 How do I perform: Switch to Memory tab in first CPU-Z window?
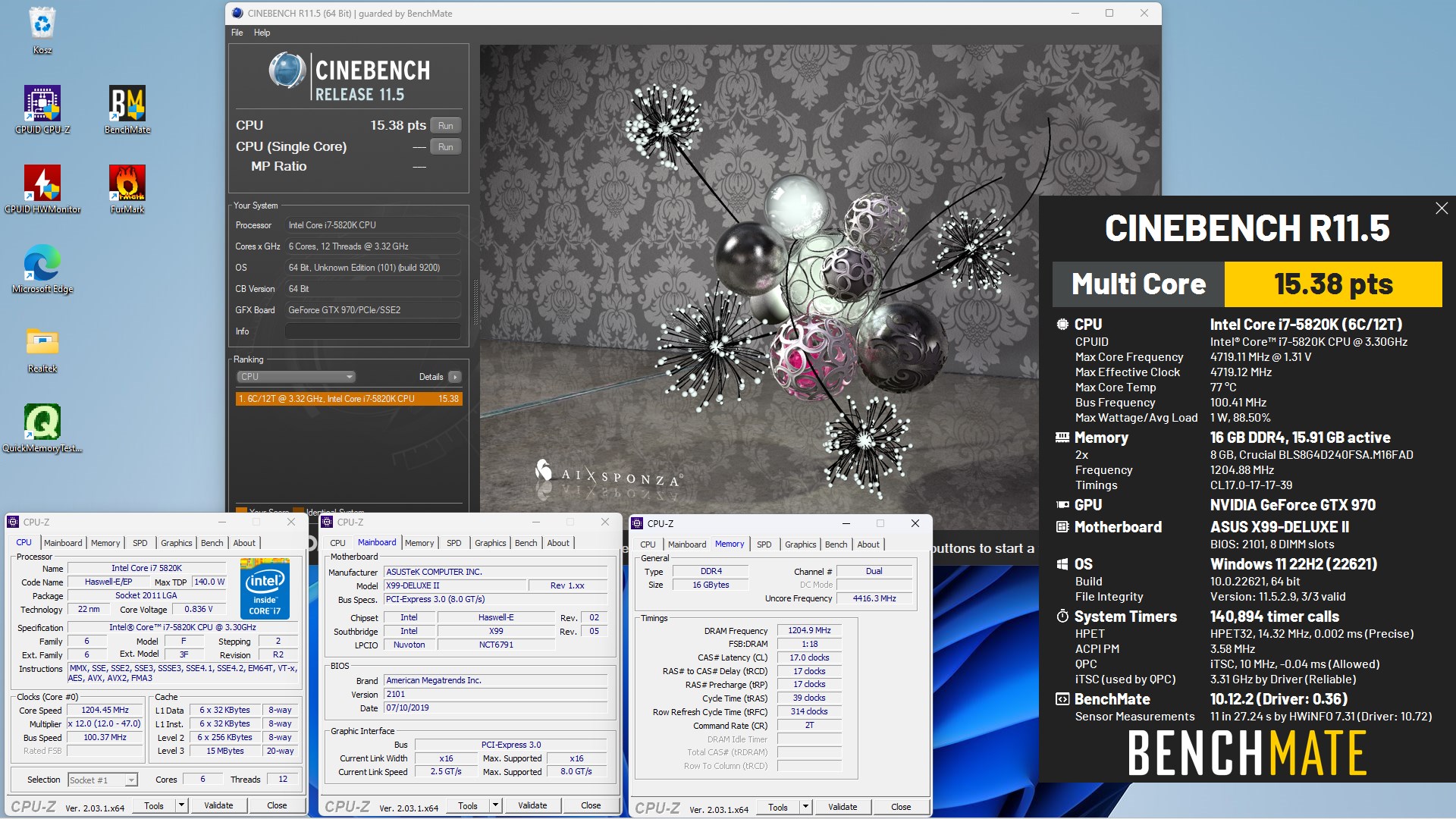(x=105, y=543)
